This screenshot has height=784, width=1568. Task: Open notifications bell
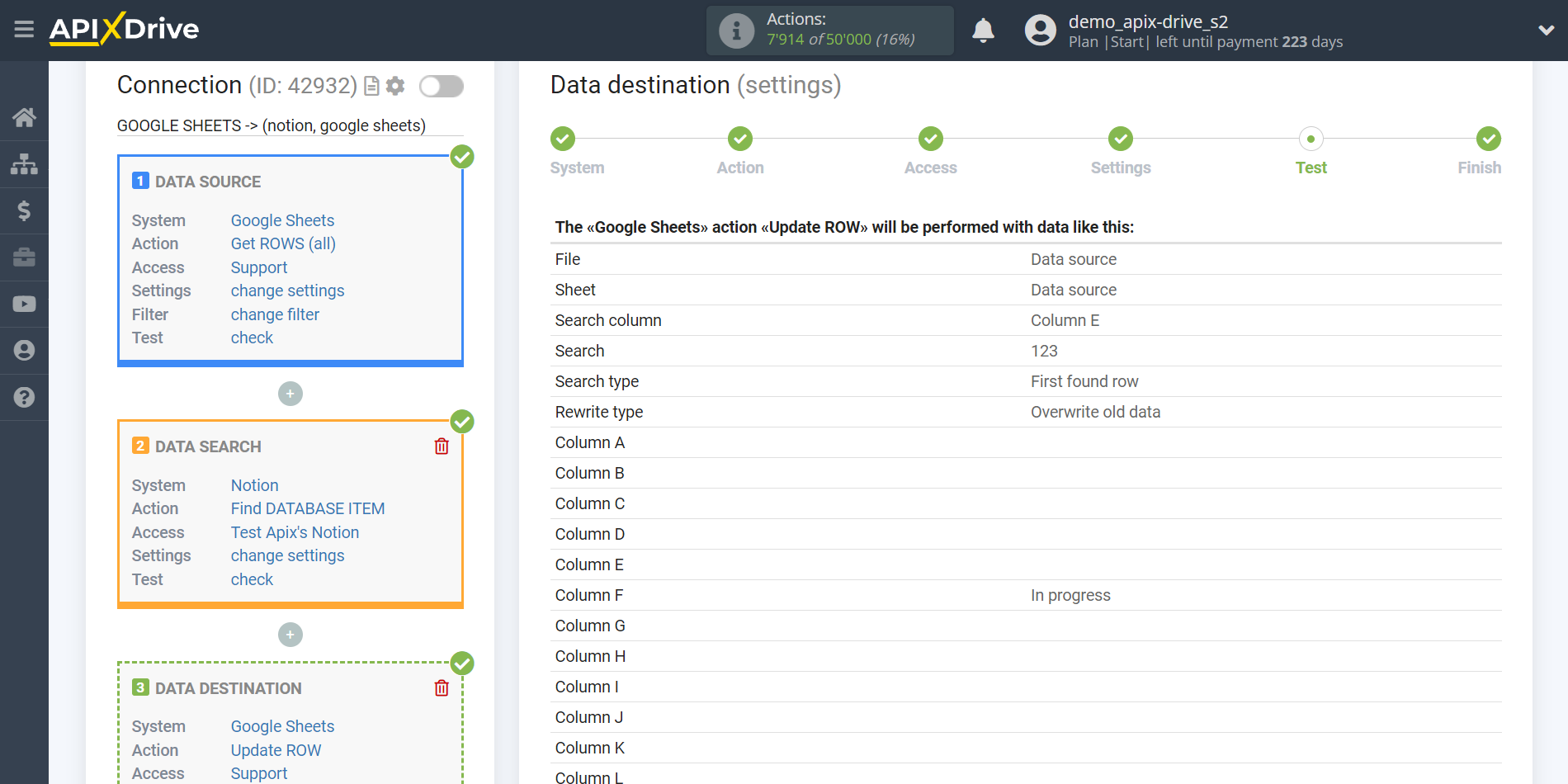[983, 31]
